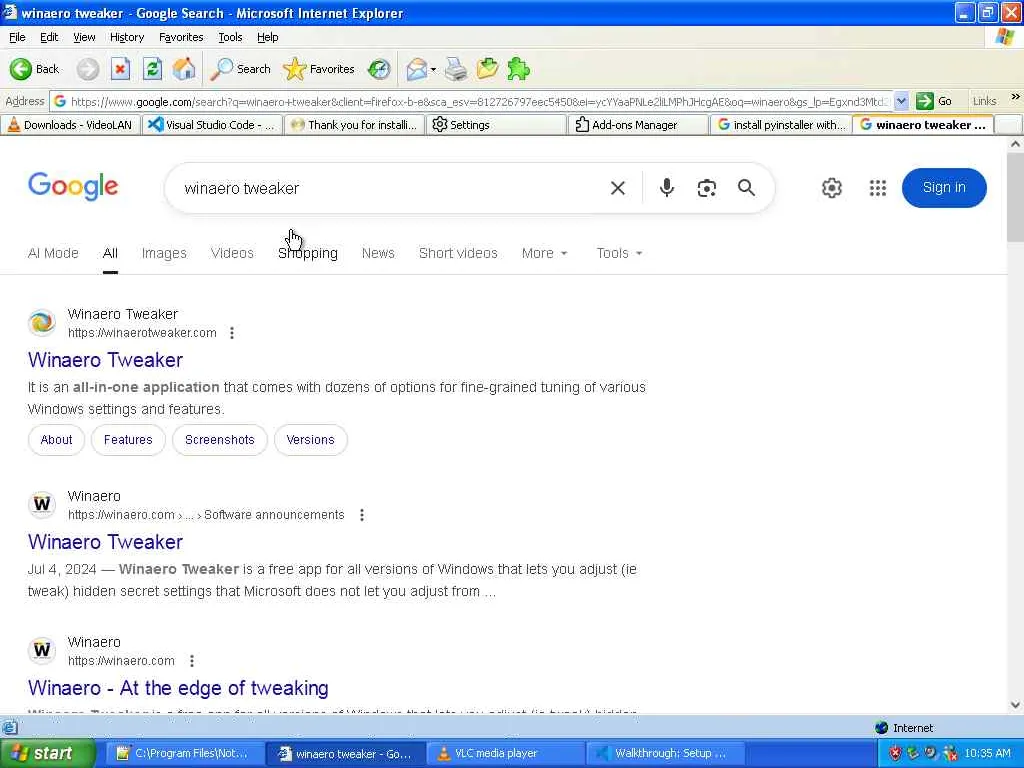The image size is (1024, 768).
Task: Switch to install pyinstaller tab
Action: (x=781, y=125)
